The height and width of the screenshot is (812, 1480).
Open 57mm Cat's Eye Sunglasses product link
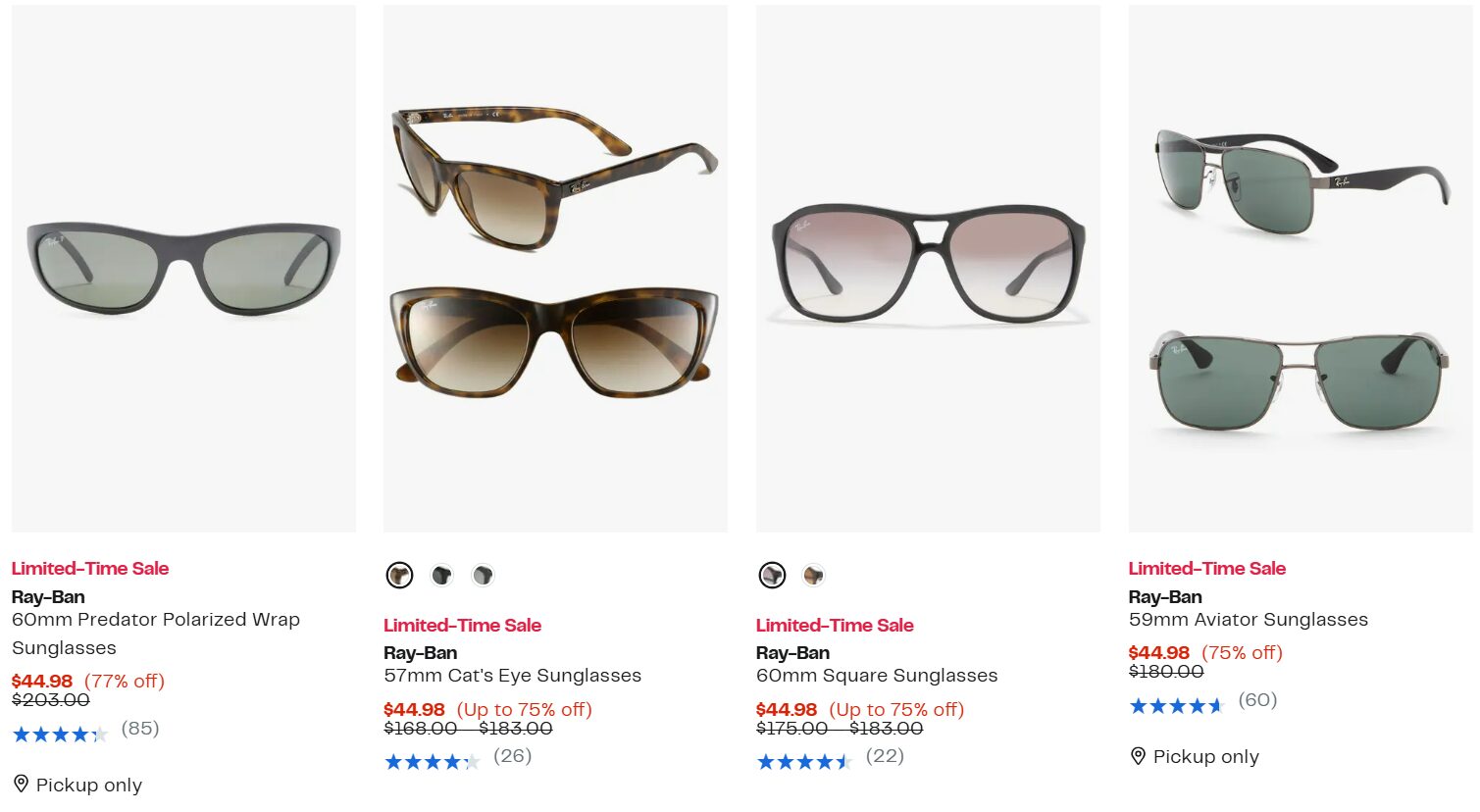(512, 676)
